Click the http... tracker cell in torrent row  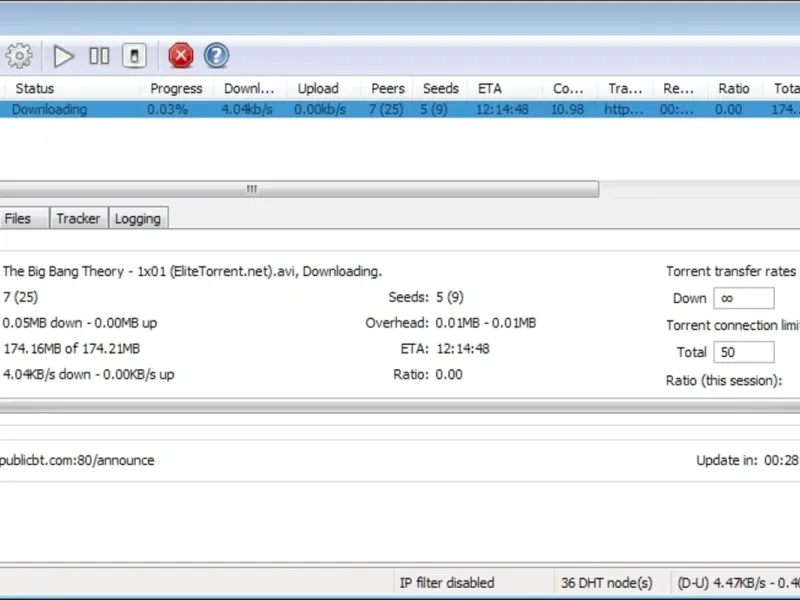(623, 109)
